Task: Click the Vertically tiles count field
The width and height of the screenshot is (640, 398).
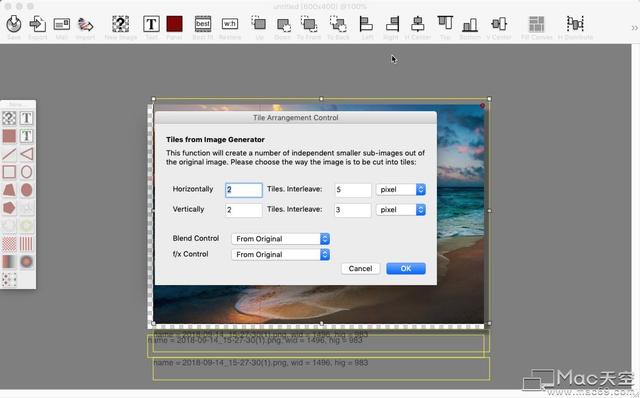Action: click(244, 210)
